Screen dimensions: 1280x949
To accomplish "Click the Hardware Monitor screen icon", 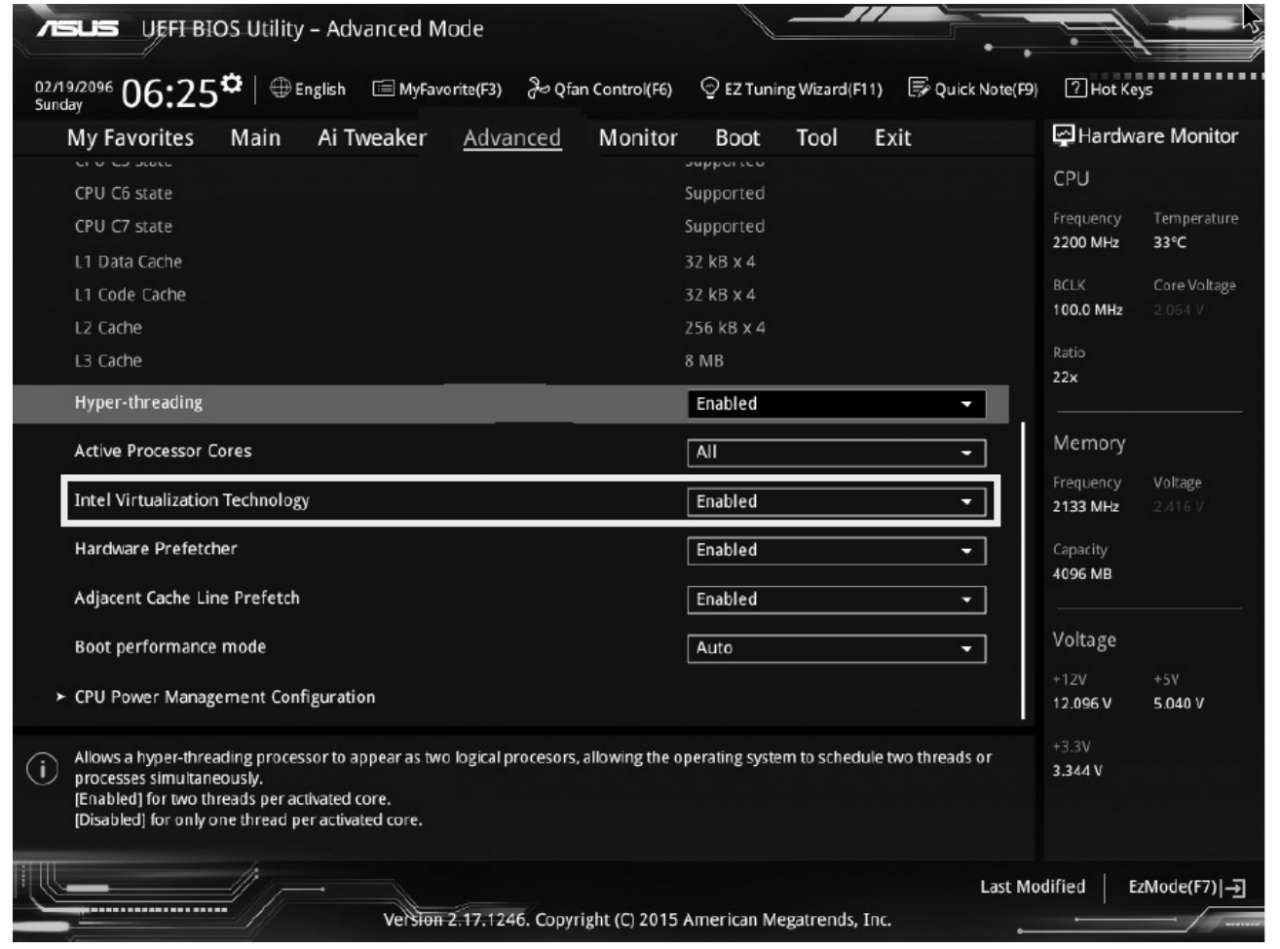I will (x=1065, y=136).
